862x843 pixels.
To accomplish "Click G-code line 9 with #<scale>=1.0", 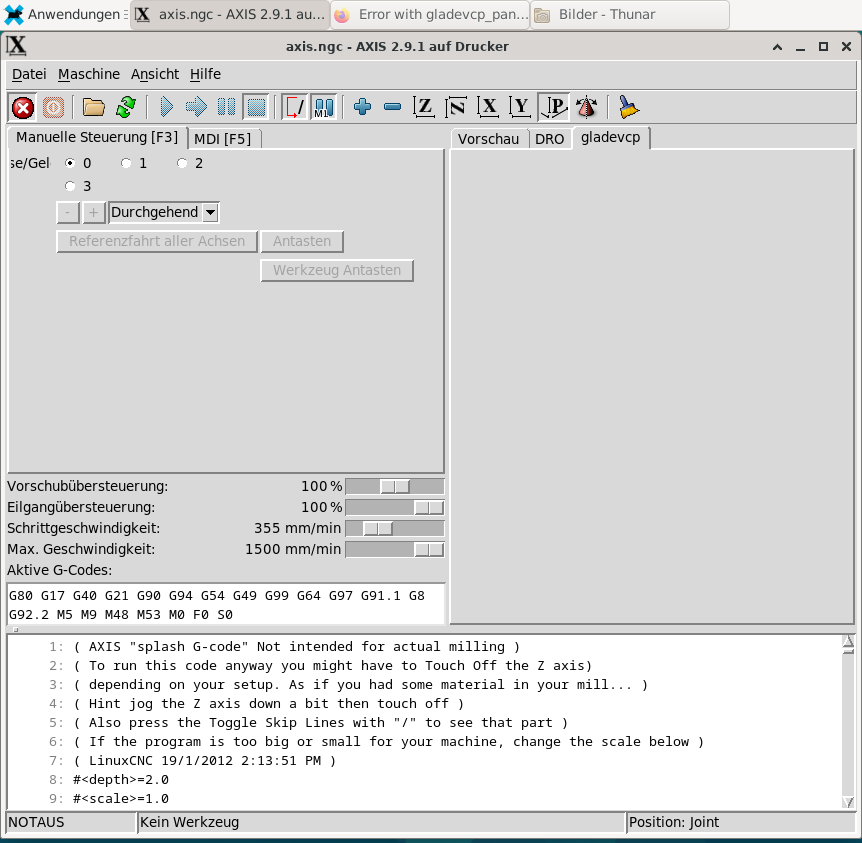I will [121, 798].
